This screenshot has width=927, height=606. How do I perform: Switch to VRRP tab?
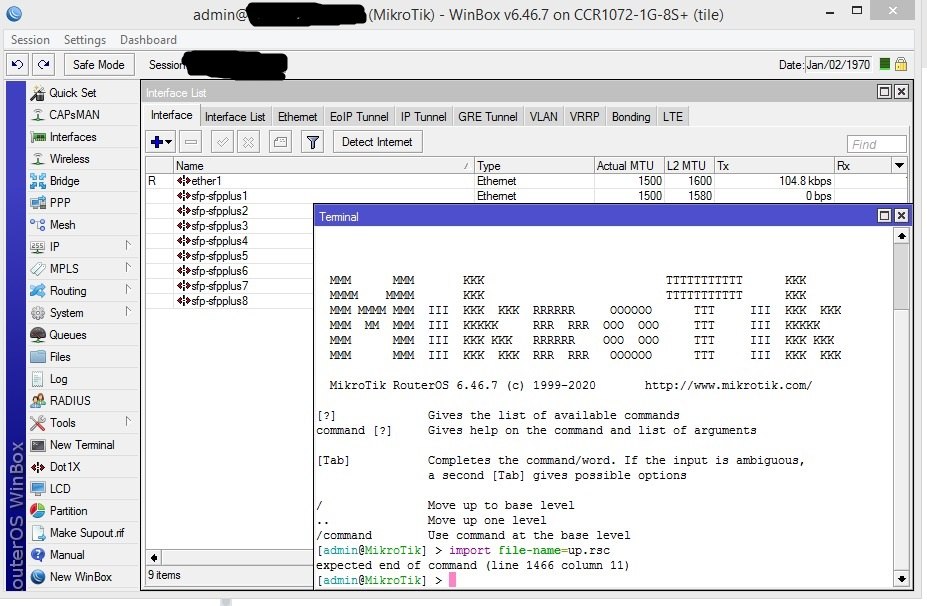[584, 116]
